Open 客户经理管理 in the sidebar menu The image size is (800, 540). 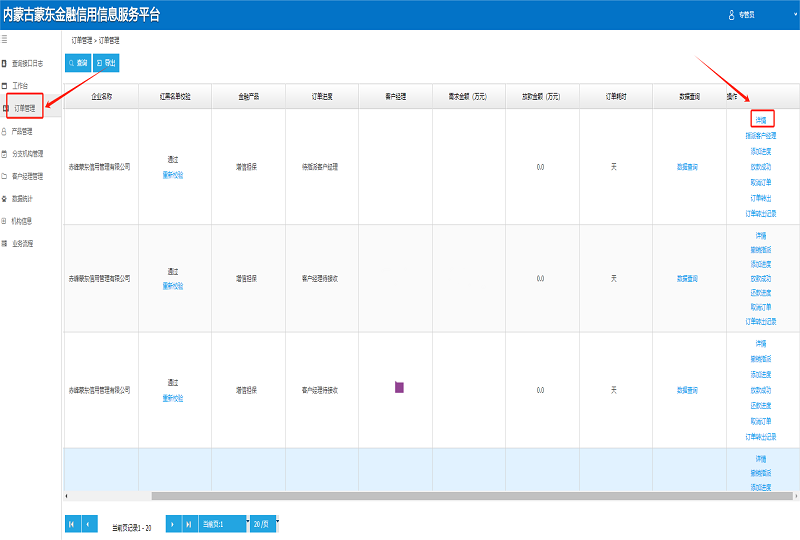click(x=28, y=176)
